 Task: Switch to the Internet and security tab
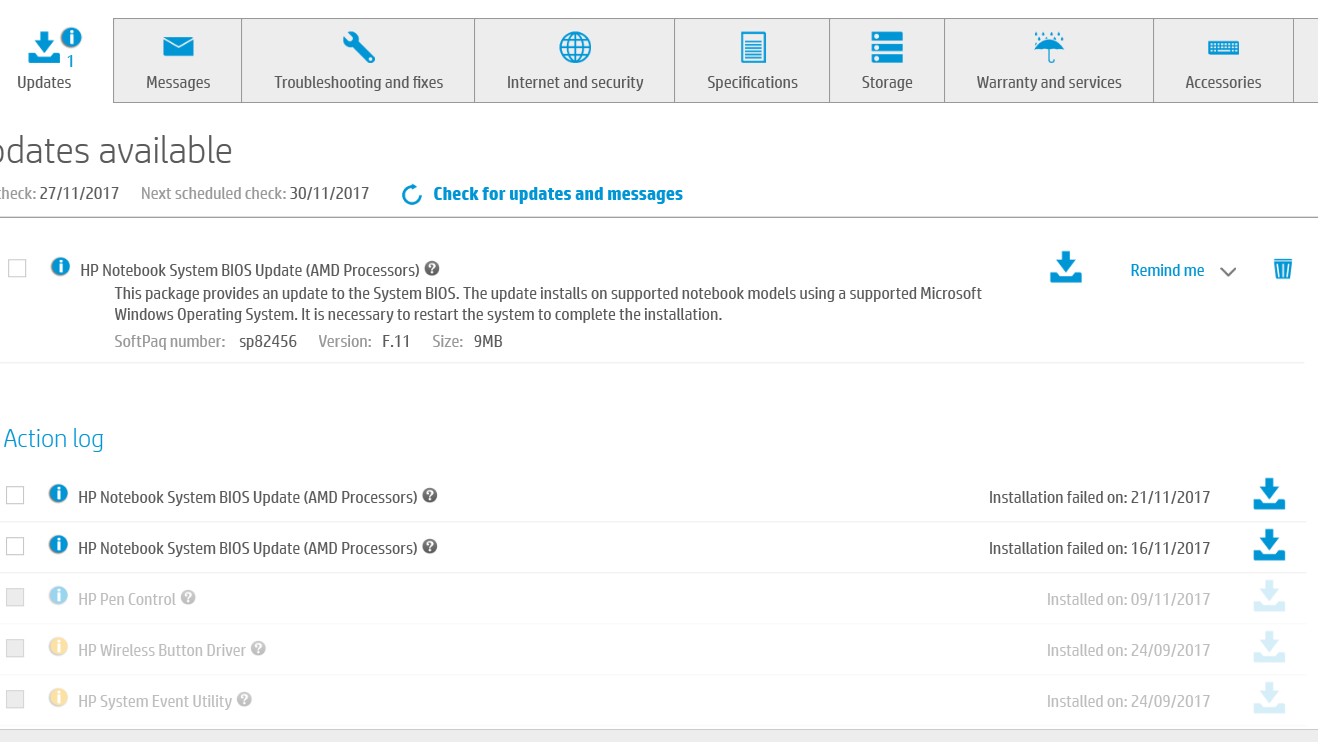(x=575, y=60)
